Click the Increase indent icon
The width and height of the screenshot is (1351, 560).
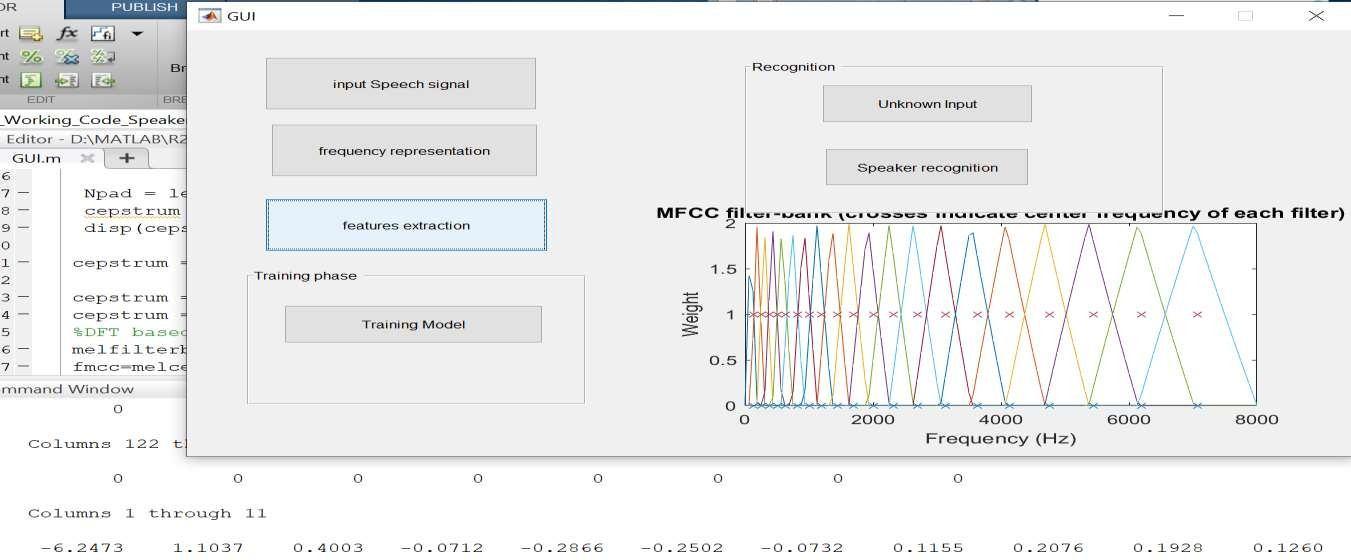point(67,80)
